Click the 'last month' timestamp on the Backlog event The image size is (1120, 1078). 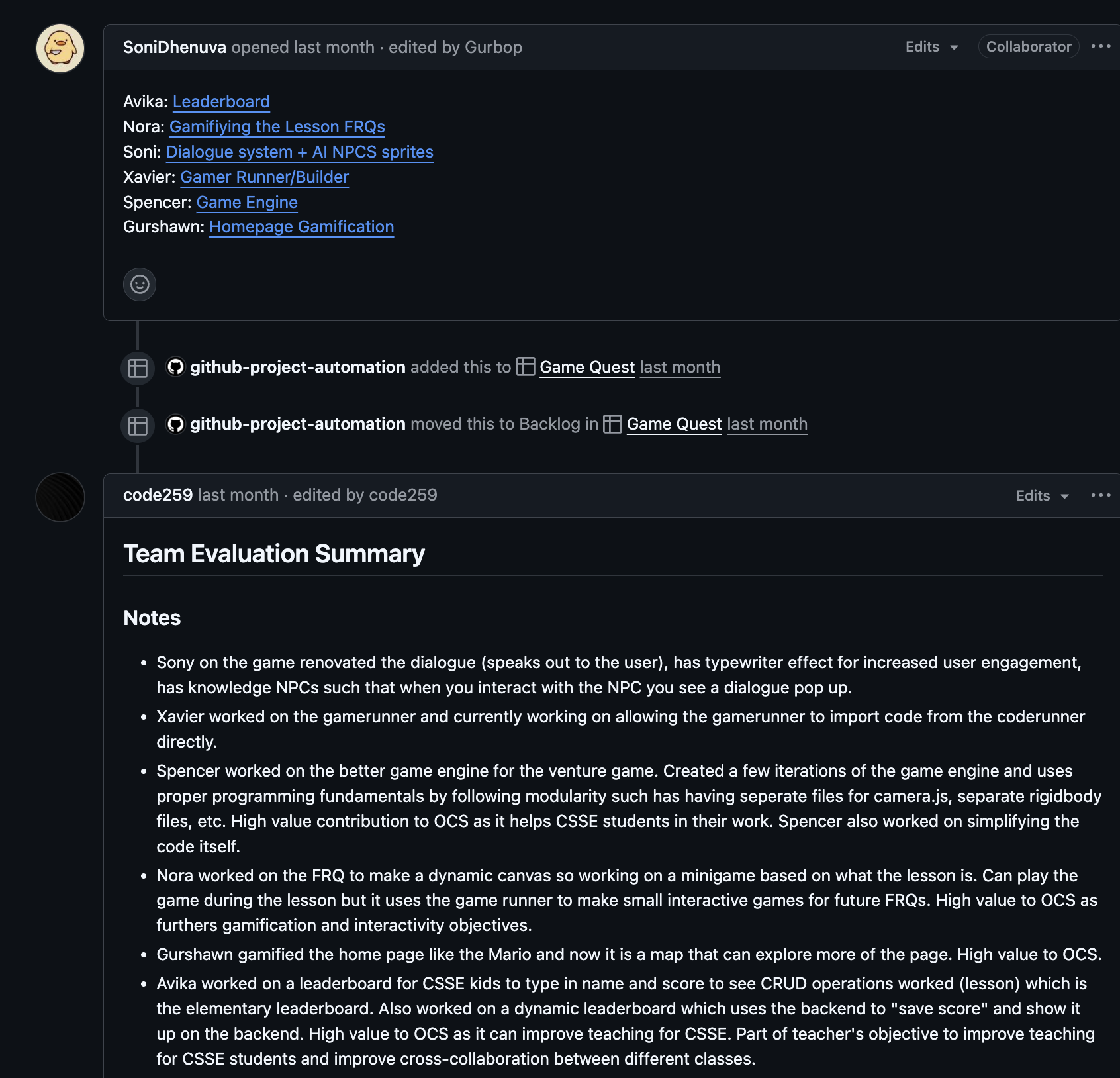(767, 424)
